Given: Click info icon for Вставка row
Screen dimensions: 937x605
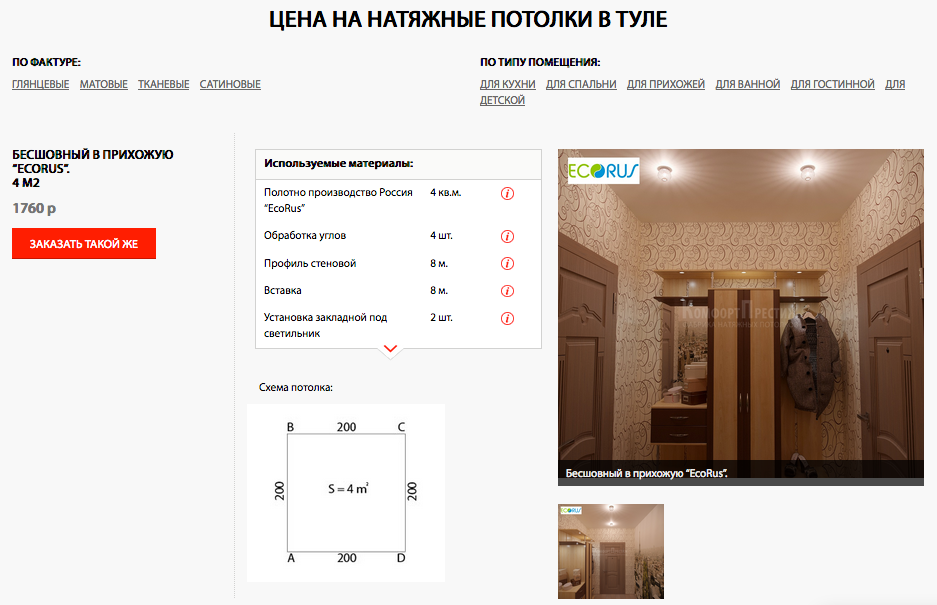Looking at the screenshot, I should (507, 291).
